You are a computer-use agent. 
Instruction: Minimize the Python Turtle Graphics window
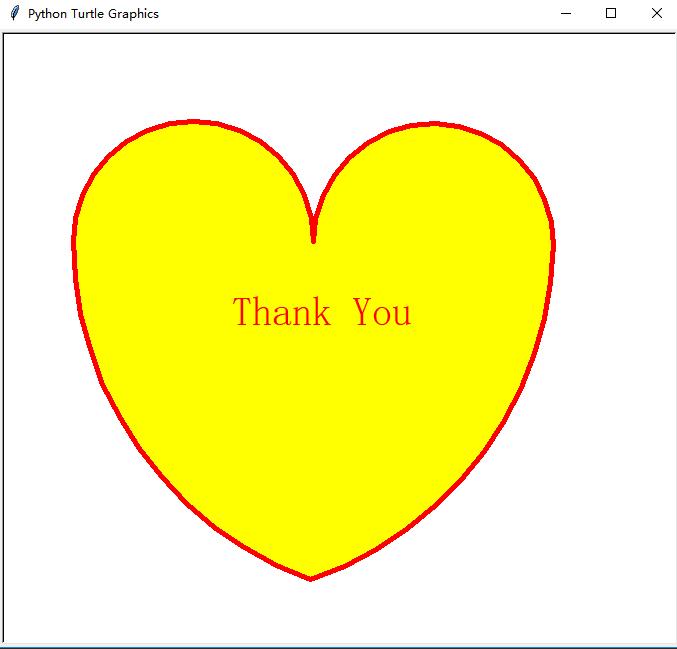(x=566, y=13)
